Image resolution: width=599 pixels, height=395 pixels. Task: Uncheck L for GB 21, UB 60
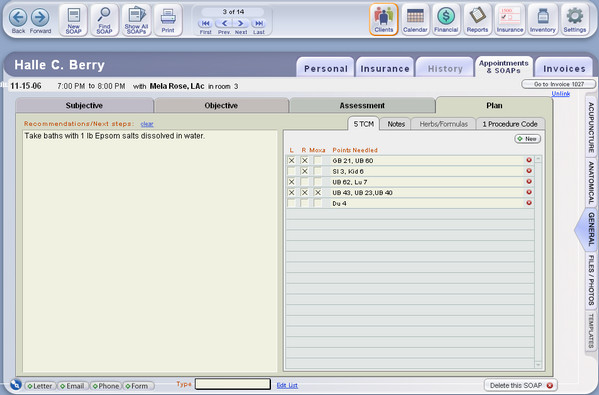[x=291, y=161]
